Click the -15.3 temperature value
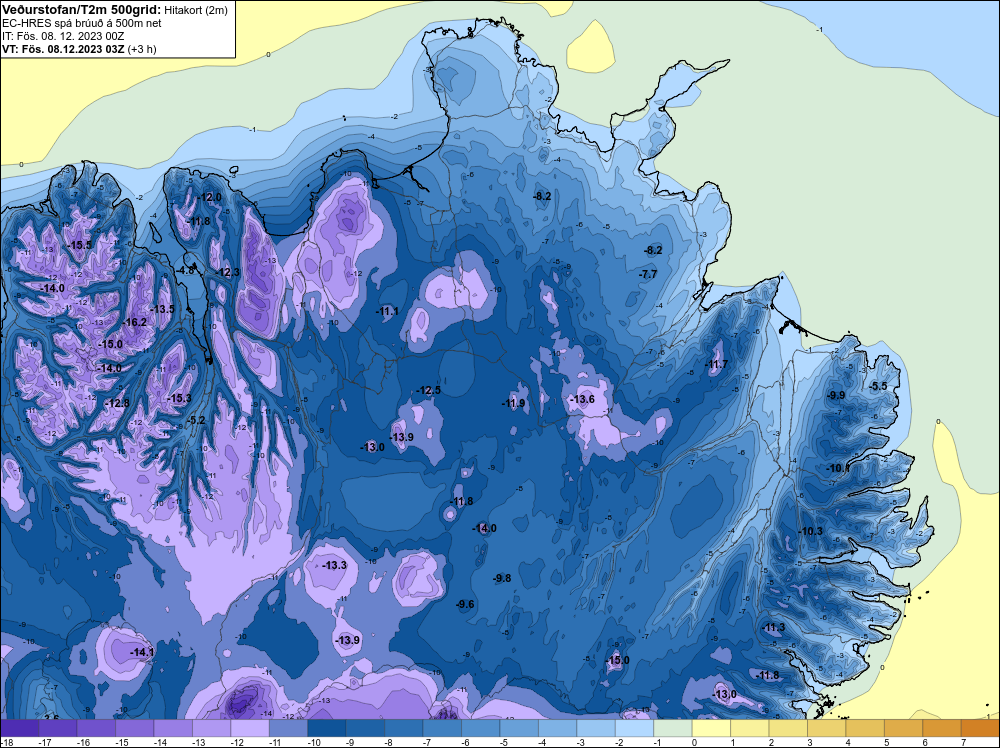The width and height of the screenshot is (1000, 748). [x=179, y=398]
